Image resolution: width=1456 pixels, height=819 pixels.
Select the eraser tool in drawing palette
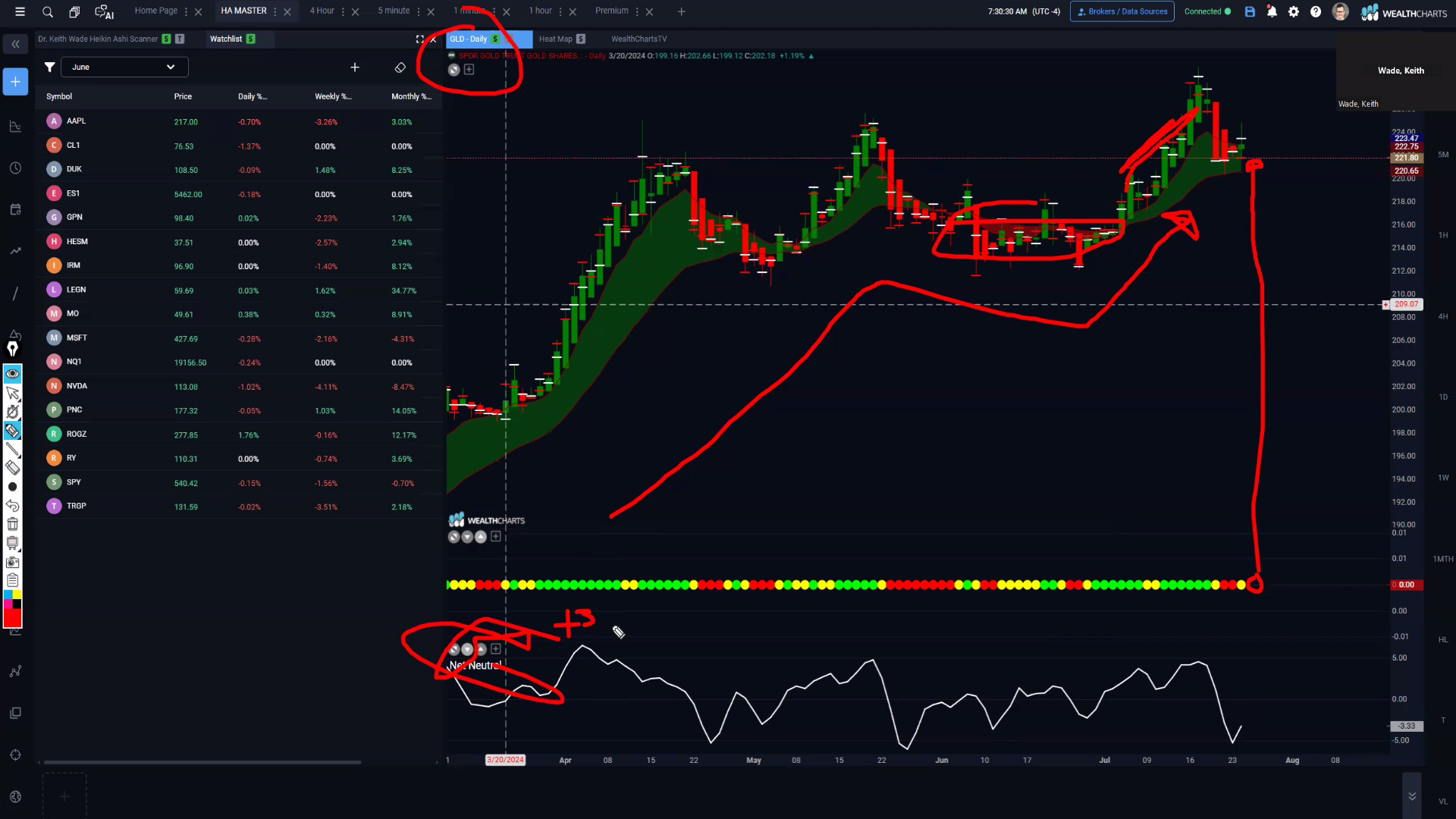click(x=13, y=468)
